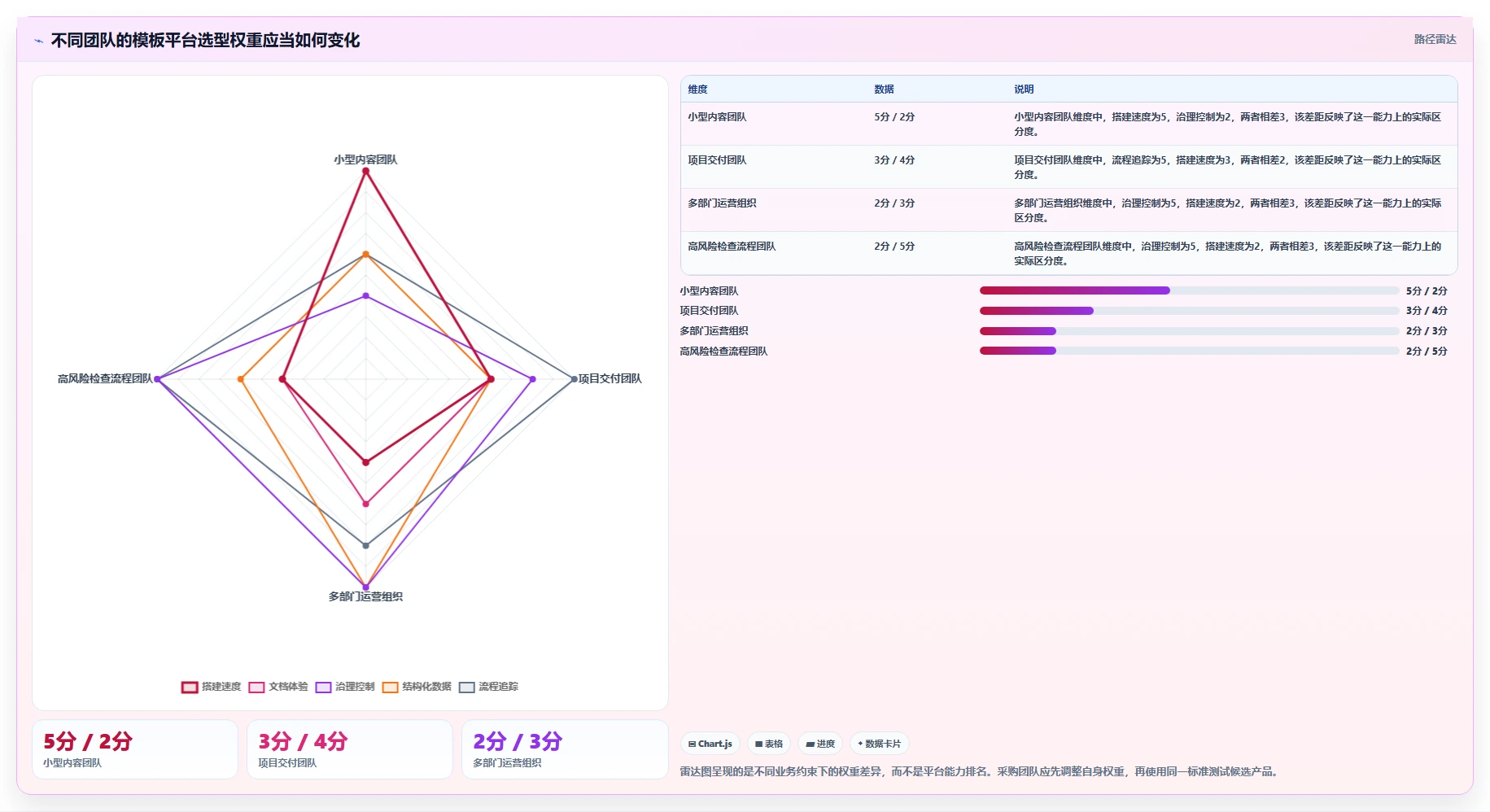
Task: Open the 3分 / 4分 项目交付团队 data card
Action: point(350,749)
